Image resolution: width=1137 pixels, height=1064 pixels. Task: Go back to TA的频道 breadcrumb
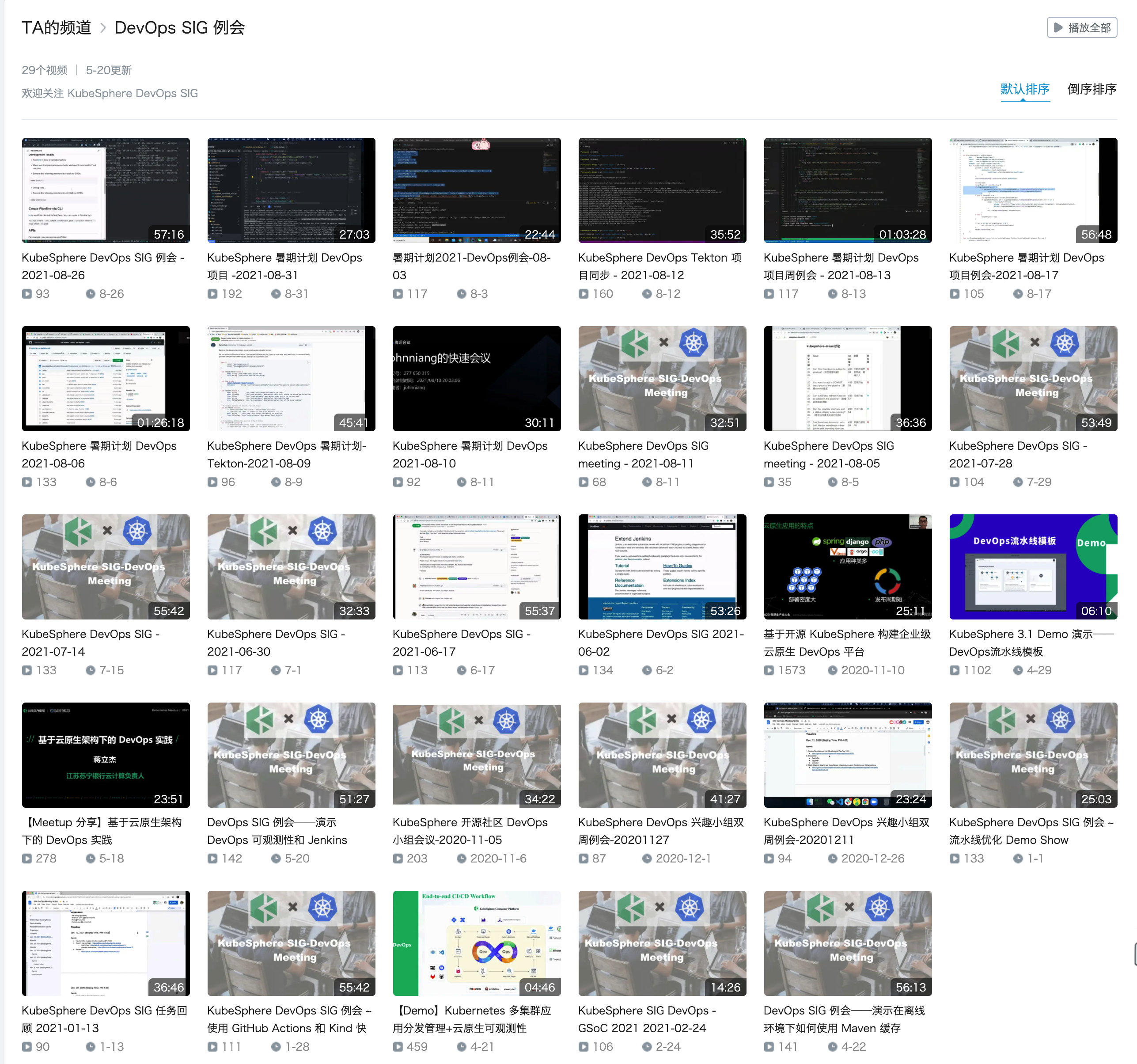coord(56,27)
